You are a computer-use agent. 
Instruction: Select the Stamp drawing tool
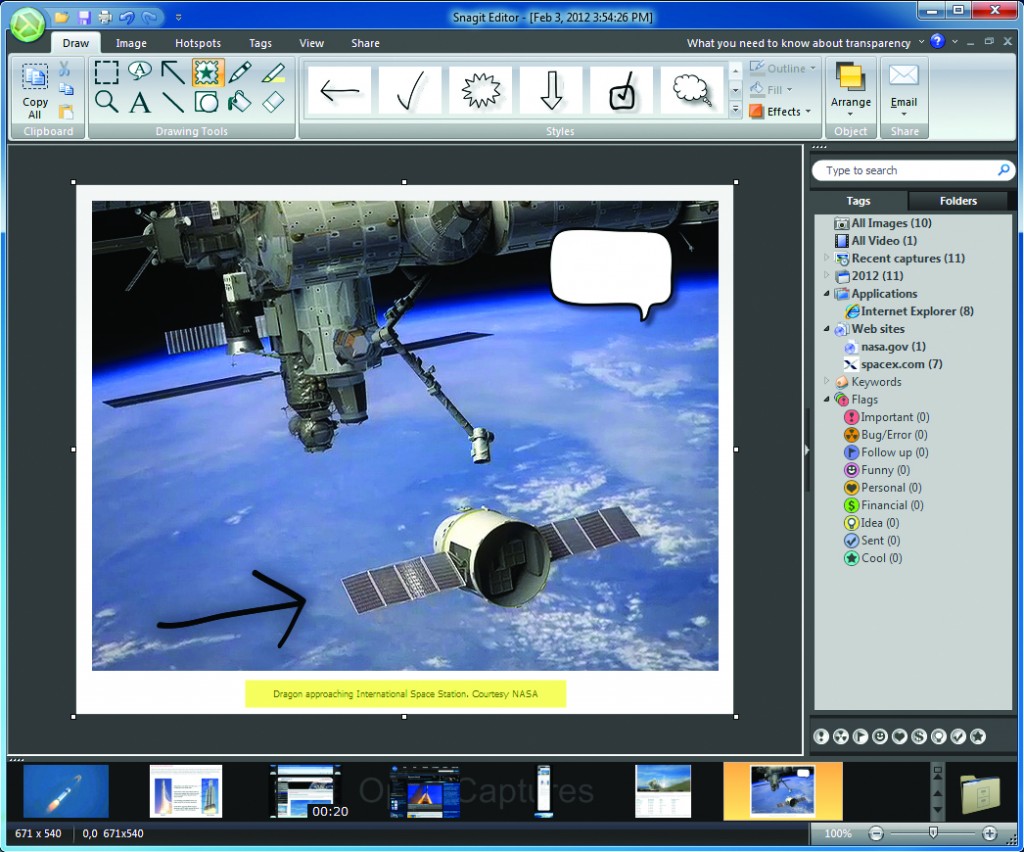click(x=207, y=71)
